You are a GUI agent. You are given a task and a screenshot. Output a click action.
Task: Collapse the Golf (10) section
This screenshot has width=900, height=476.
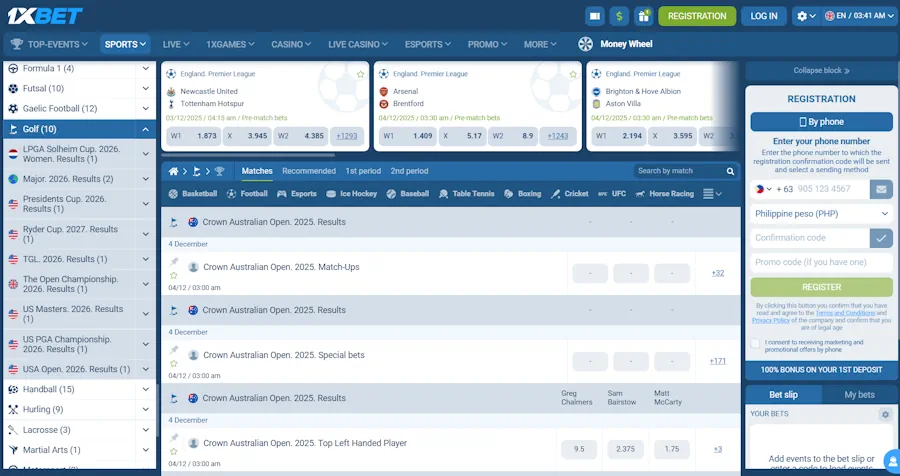pos(146,129)
